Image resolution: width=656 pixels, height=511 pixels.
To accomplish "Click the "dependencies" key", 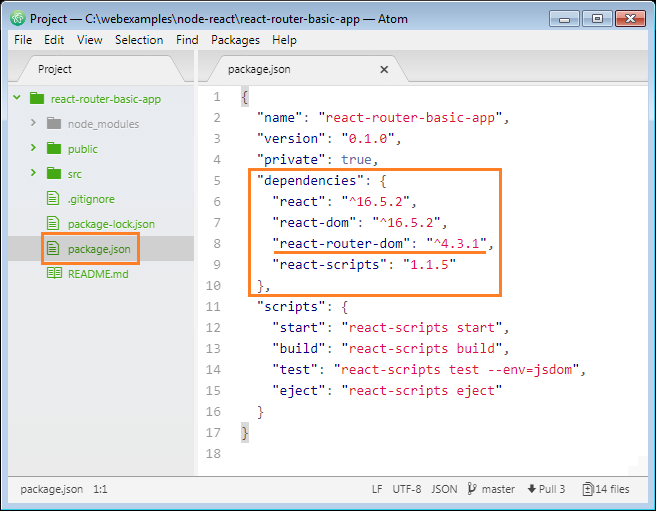I will (310, 180).
